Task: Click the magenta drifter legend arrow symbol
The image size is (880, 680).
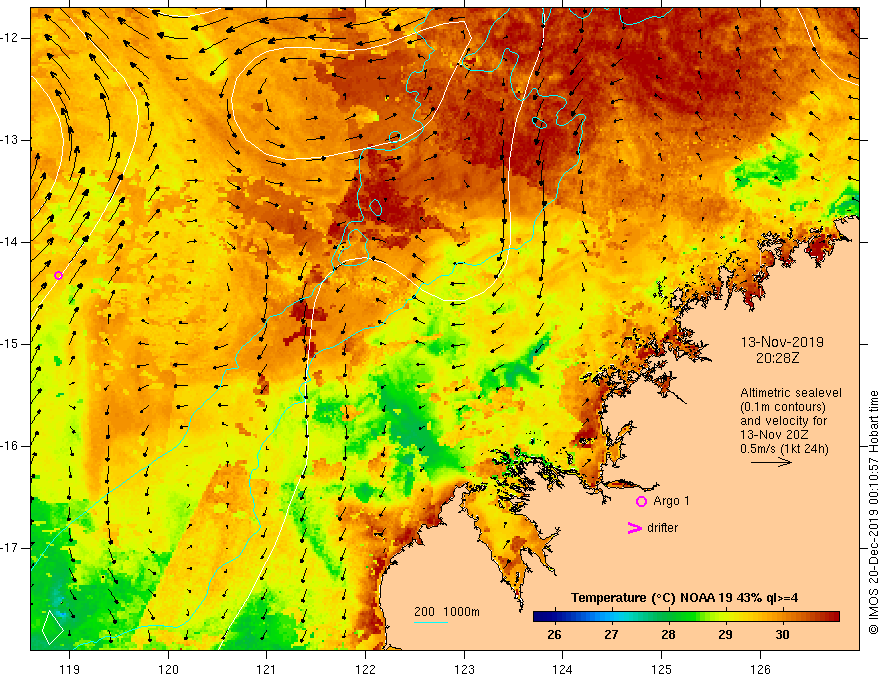Action: click(635, 528)
